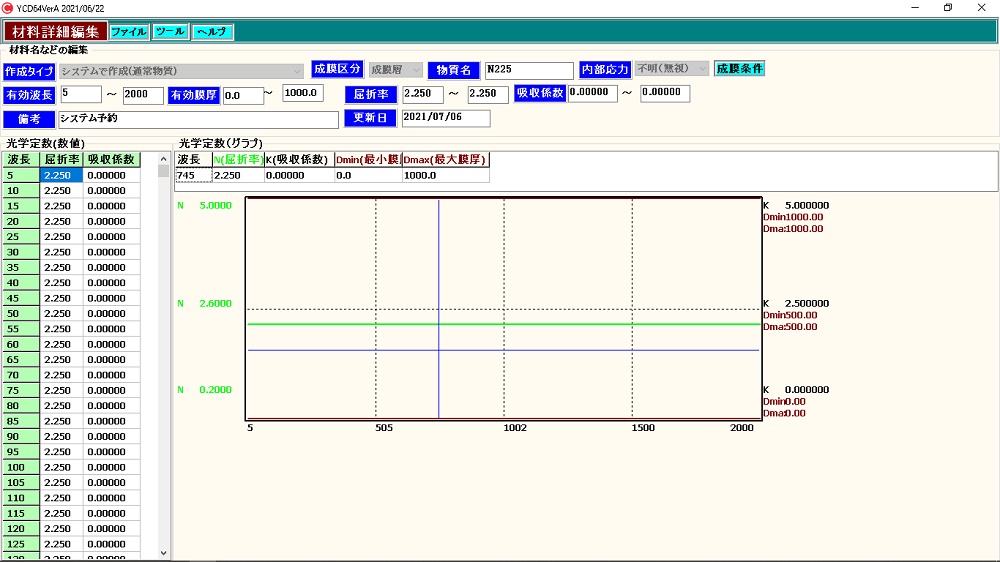The width and height of the screenshot is (1000, 562).
Task: Click the 更新日 date field
Action: point(446,118)
